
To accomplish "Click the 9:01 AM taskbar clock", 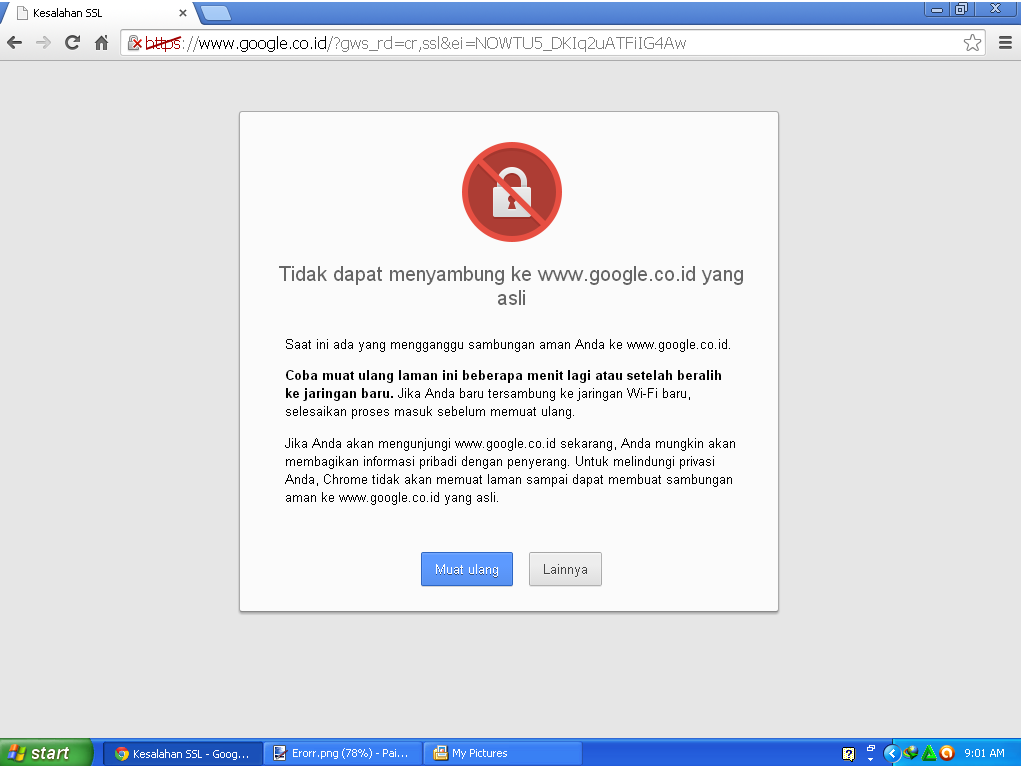I will coord(985,753).
